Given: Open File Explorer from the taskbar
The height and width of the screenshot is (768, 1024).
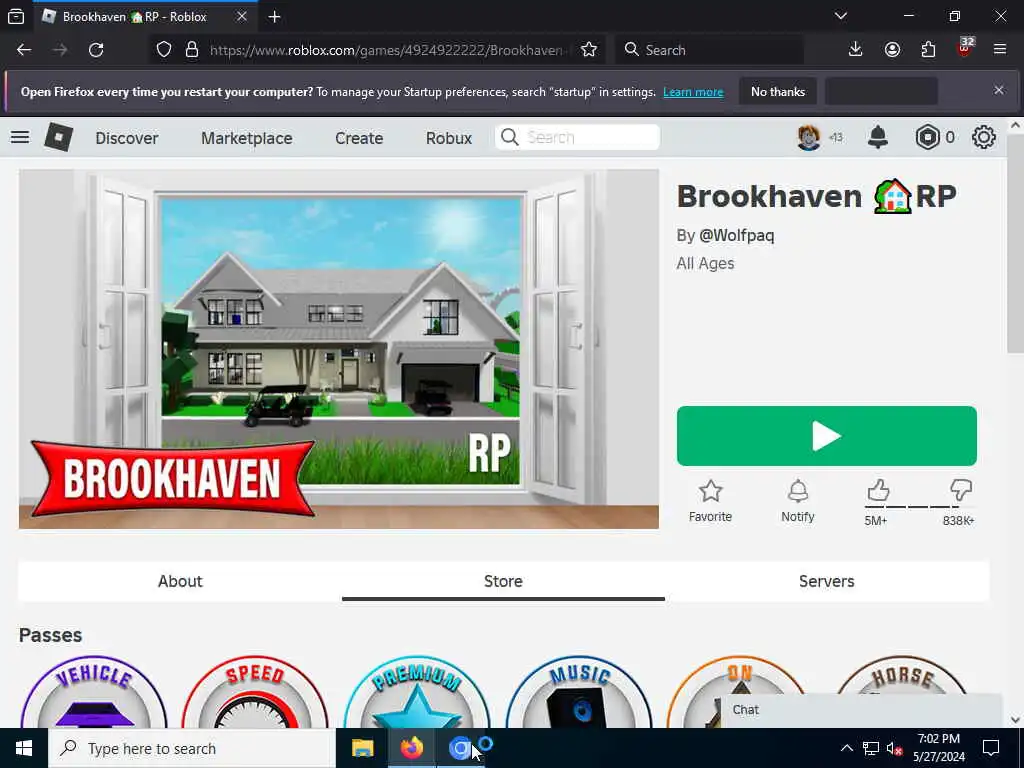Looking at the screenshot, I should pos(362,748).
